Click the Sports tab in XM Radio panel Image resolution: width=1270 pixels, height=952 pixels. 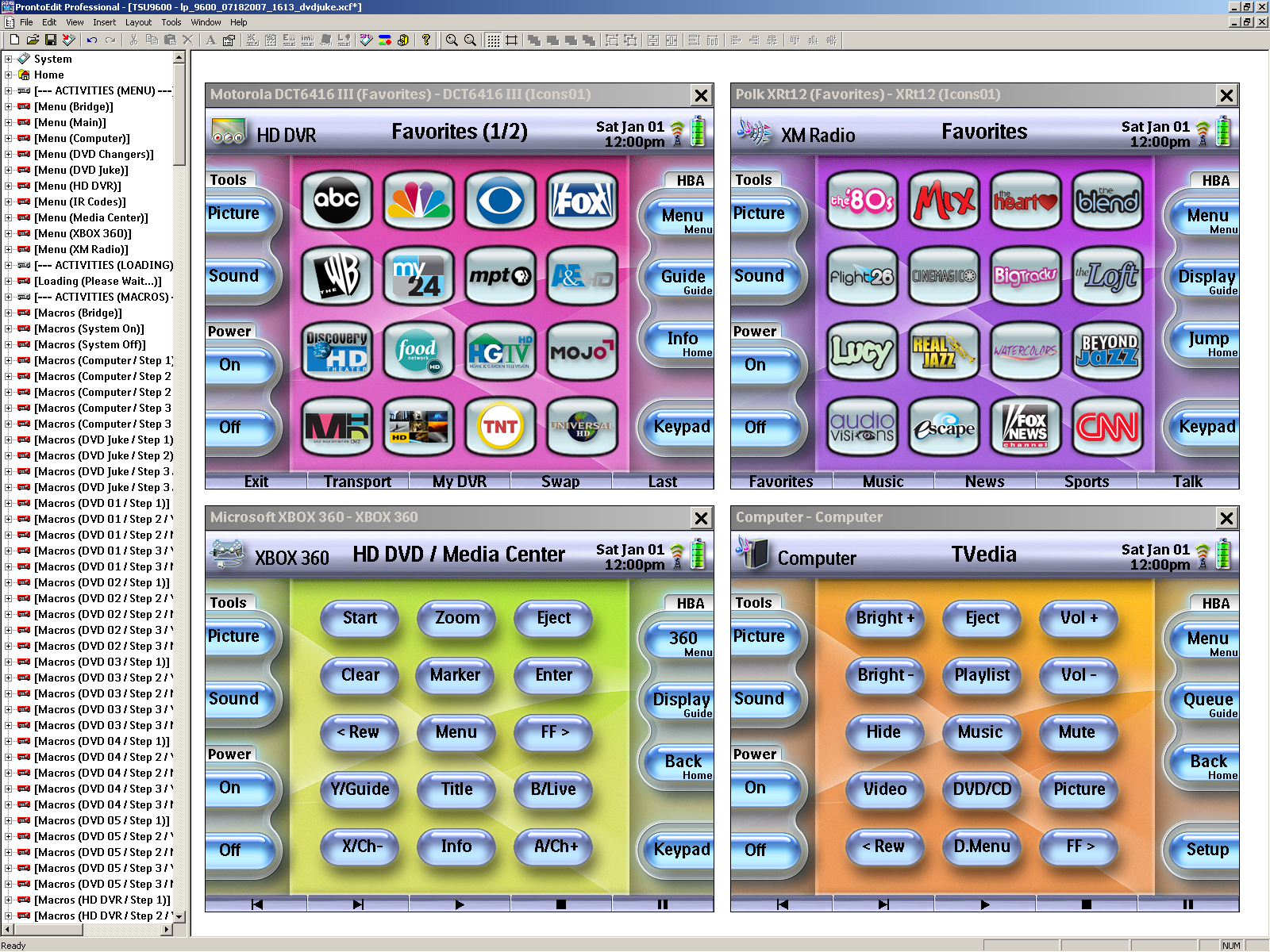tap(1087, 482)
